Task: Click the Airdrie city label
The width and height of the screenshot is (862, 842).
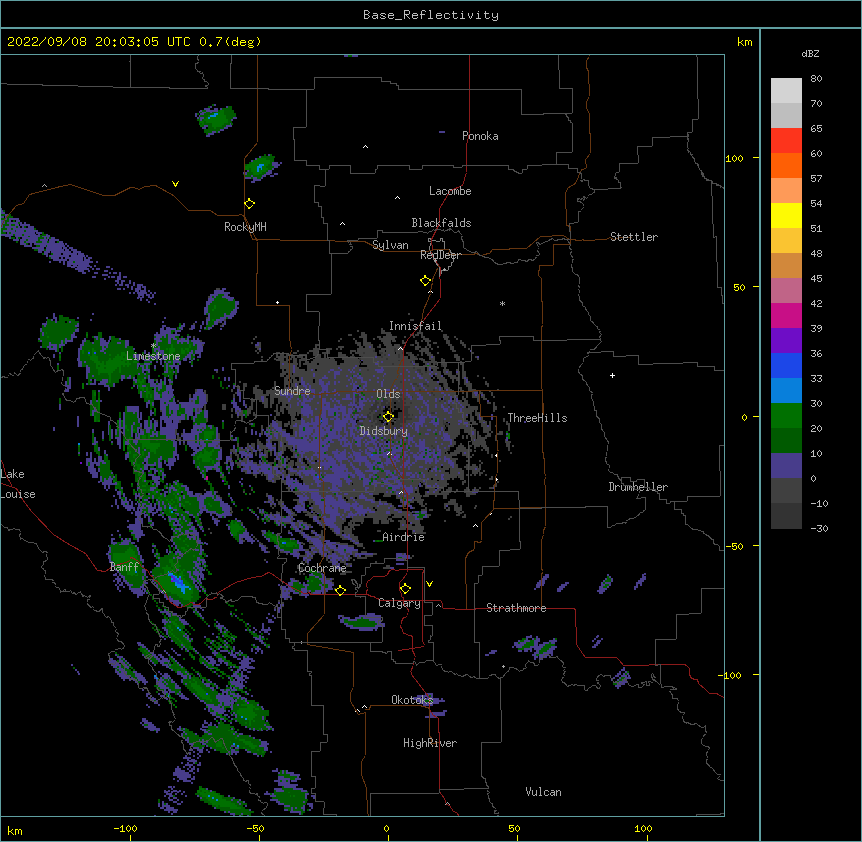Action: pos(404,537)
